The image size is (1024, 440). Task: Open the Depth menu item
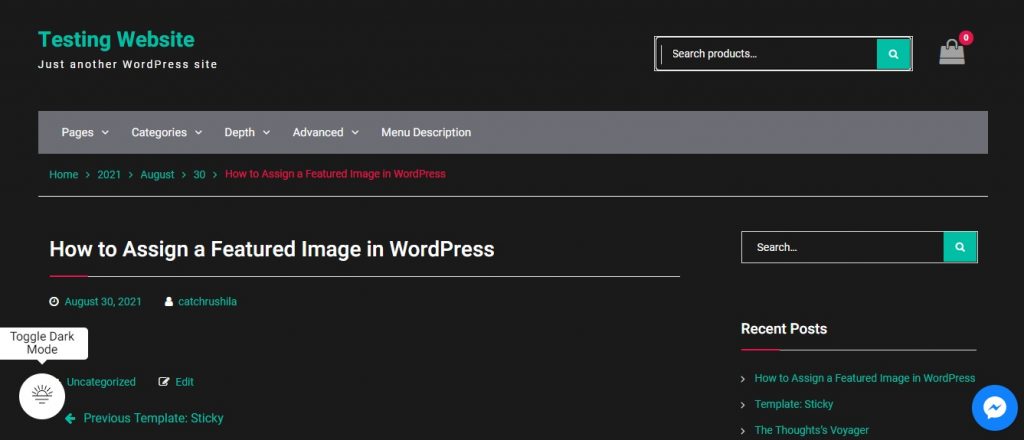pyautogui.click(x=240, y=133)
